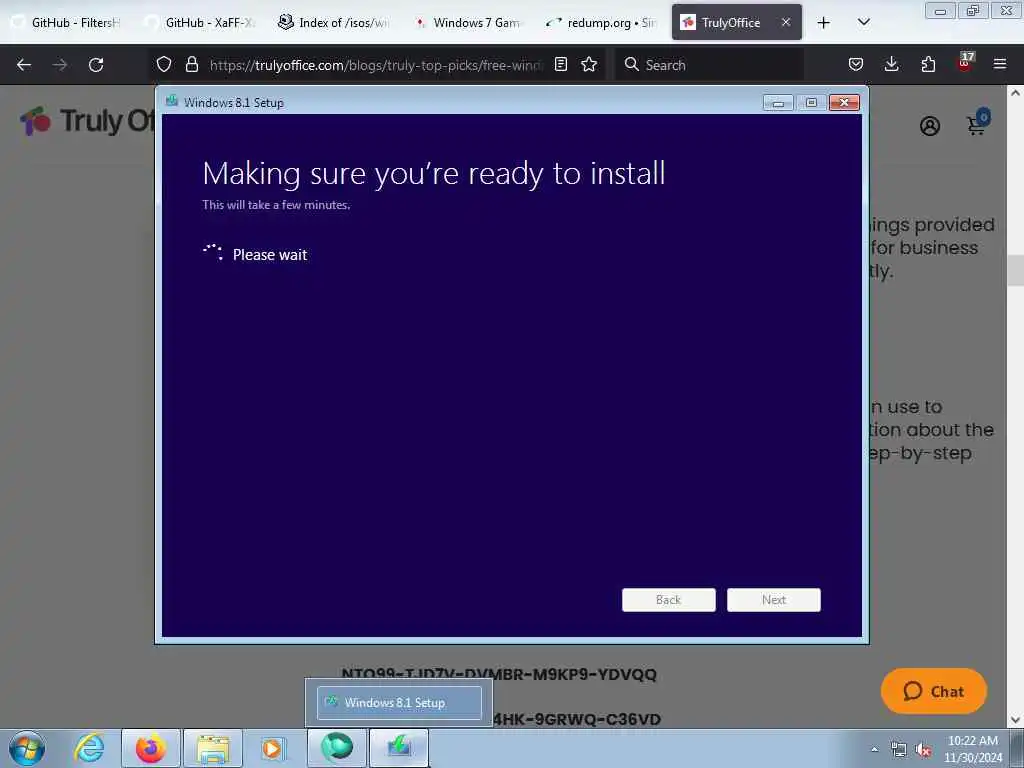Open the Firefox hamburger application menu

point(1000,64)
